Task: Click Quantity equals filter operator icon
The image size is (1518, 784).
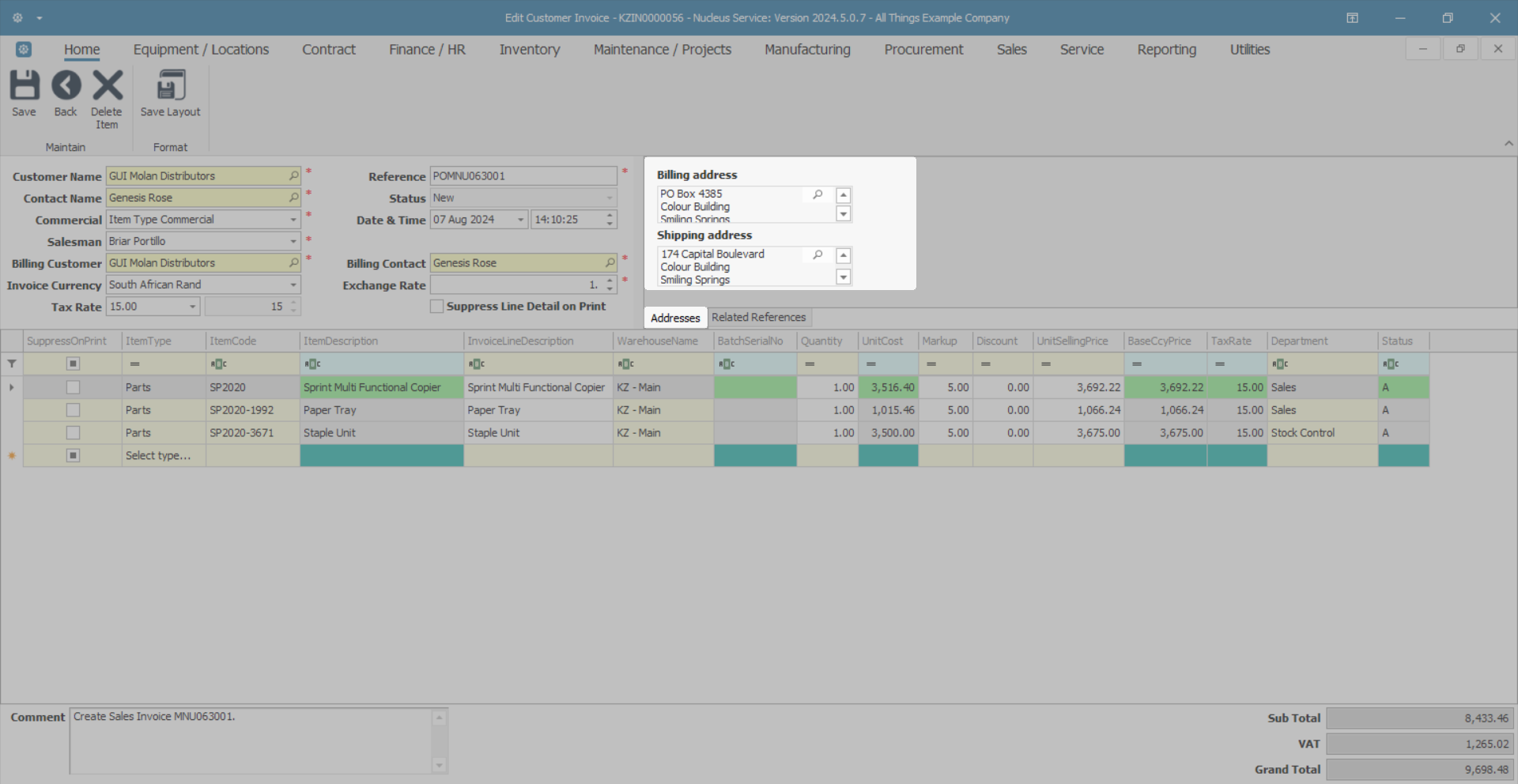Action: point(810,364)
